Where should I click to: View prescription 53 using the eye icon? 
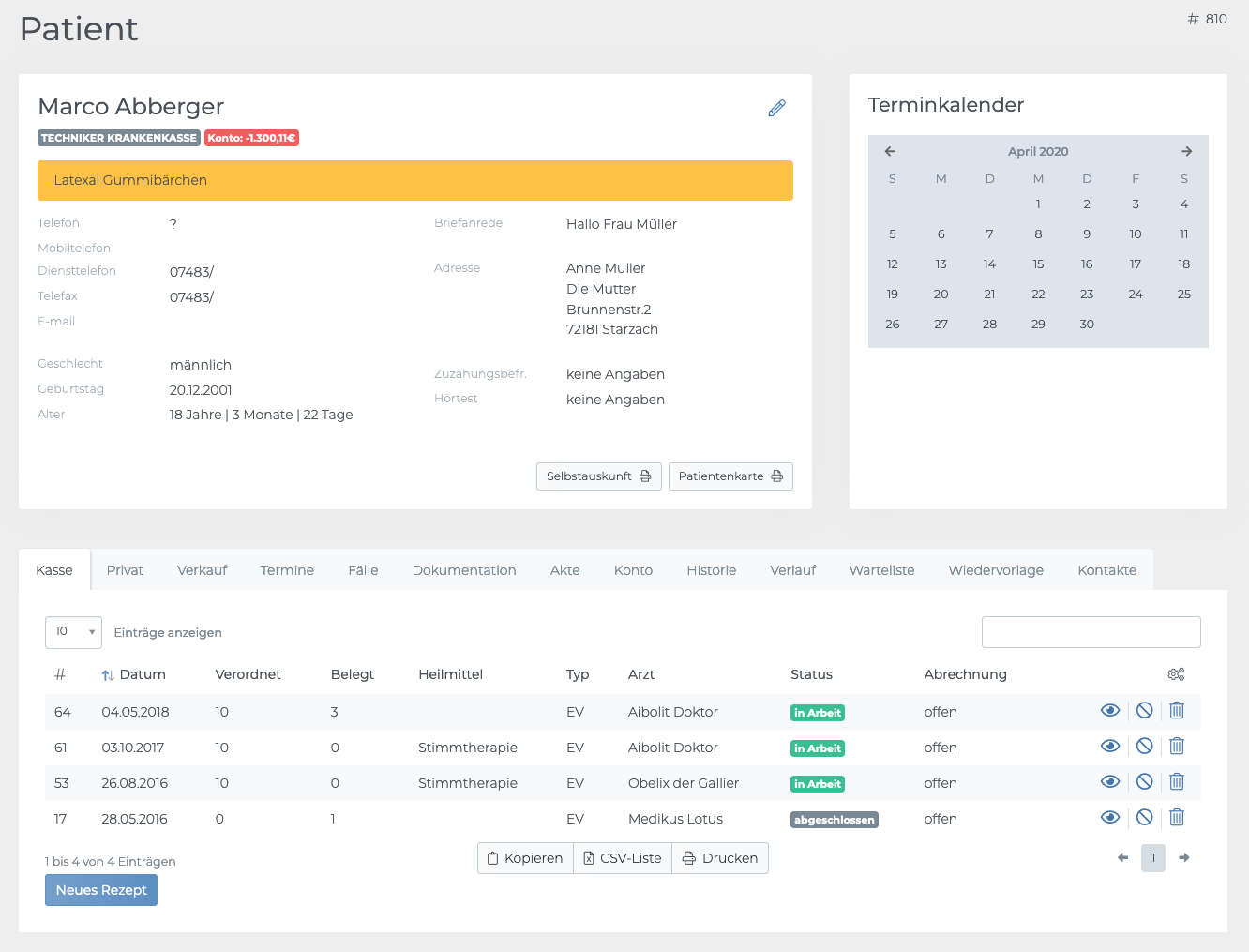pyautogui.click(x=1110, y=782)
